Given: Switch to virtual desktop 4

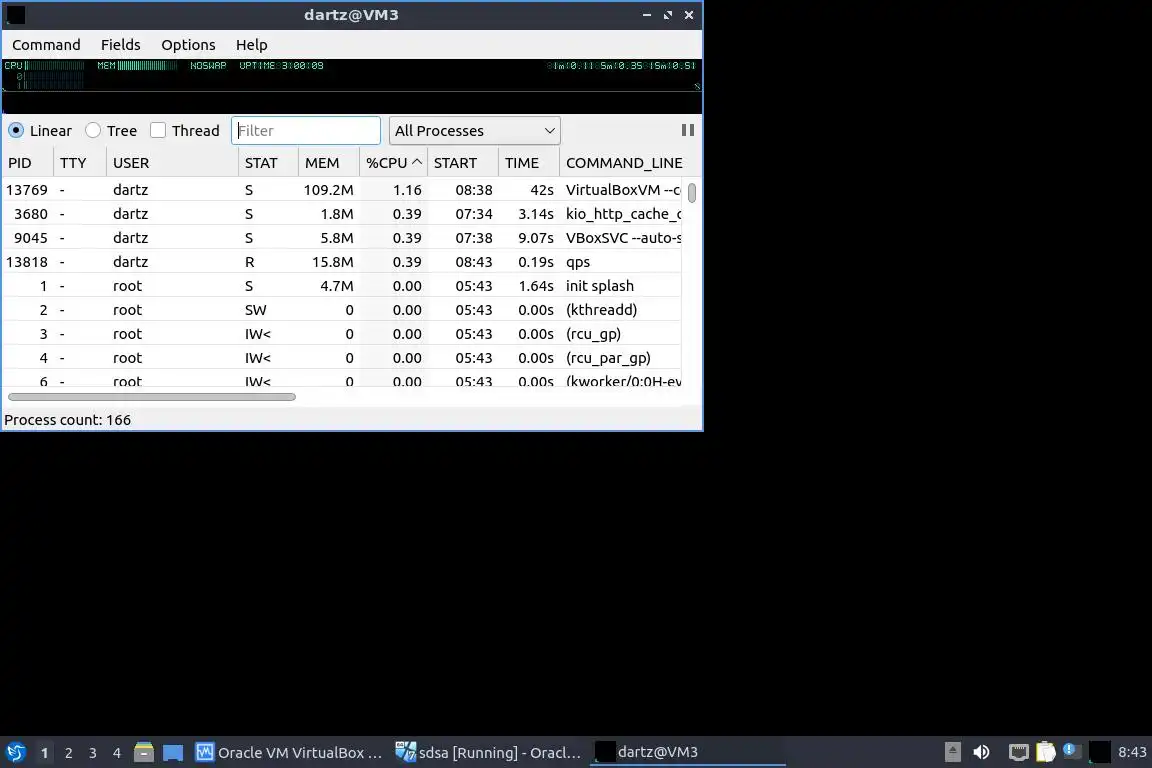Looking at the screenshot, I should coord(117,753).
